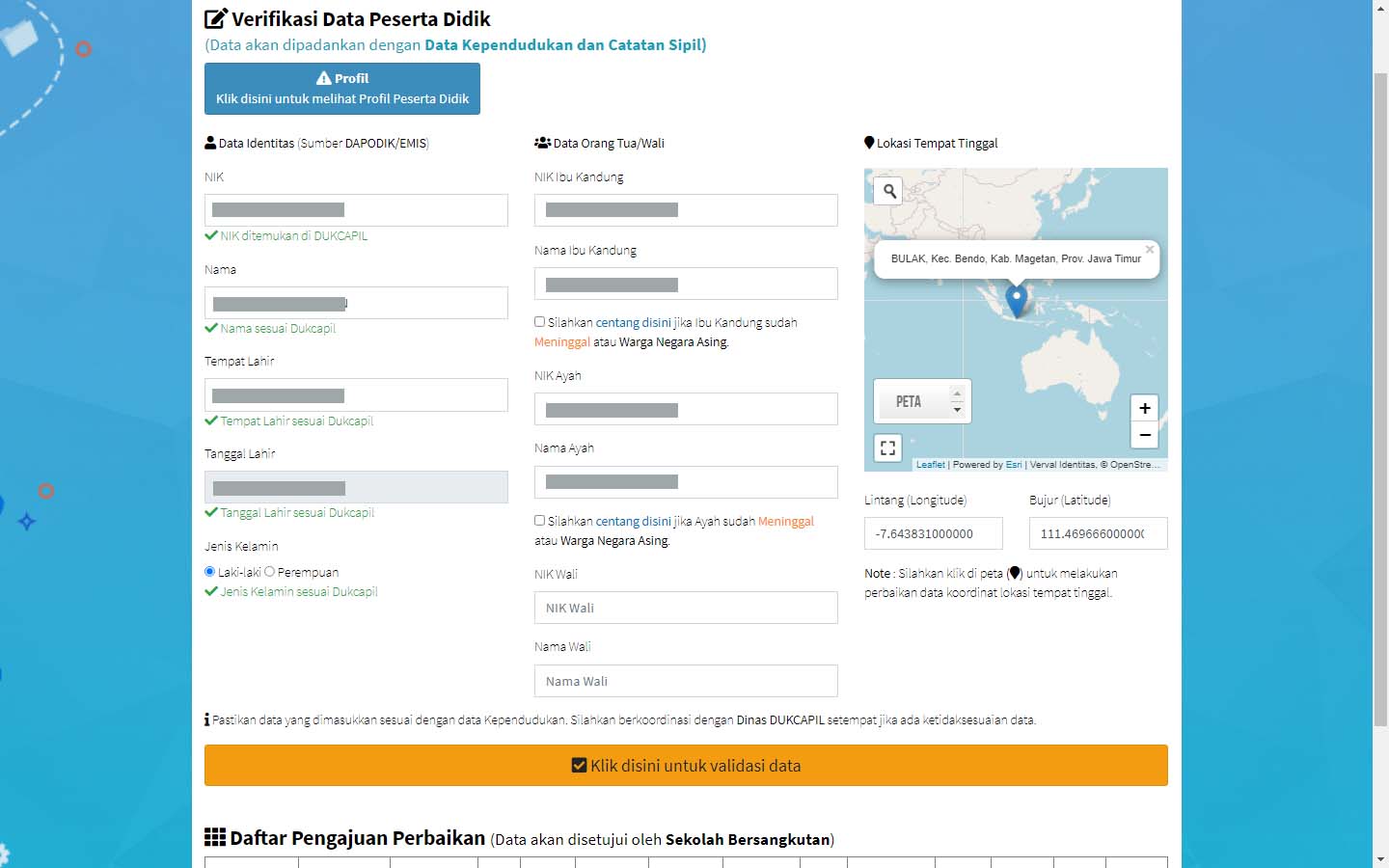Zoom in the map with plus button
Screen dimensions: 1389x868
(1144, 408)
